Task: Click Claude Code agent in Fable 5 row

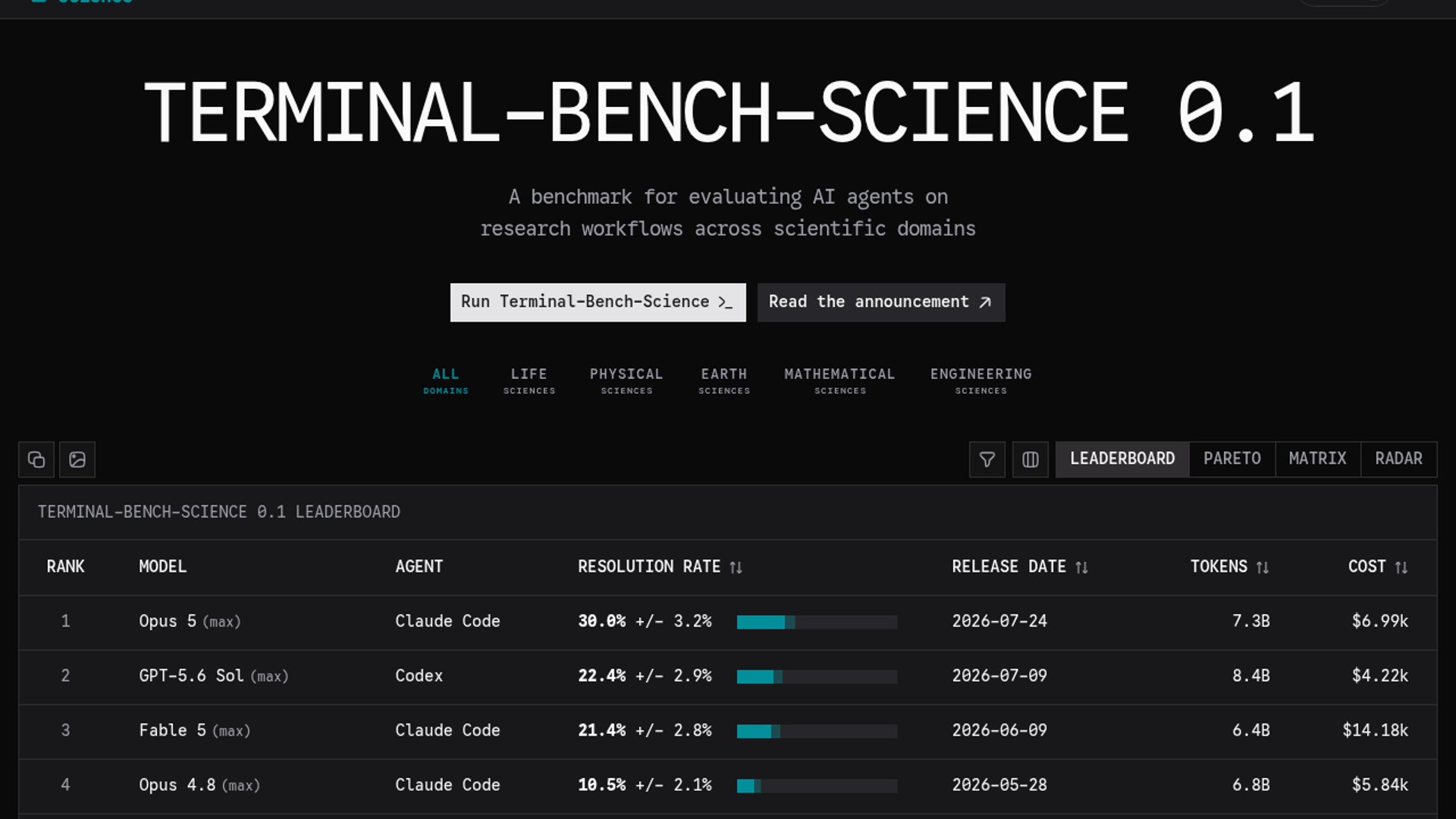Action: (x=447, y=731)
